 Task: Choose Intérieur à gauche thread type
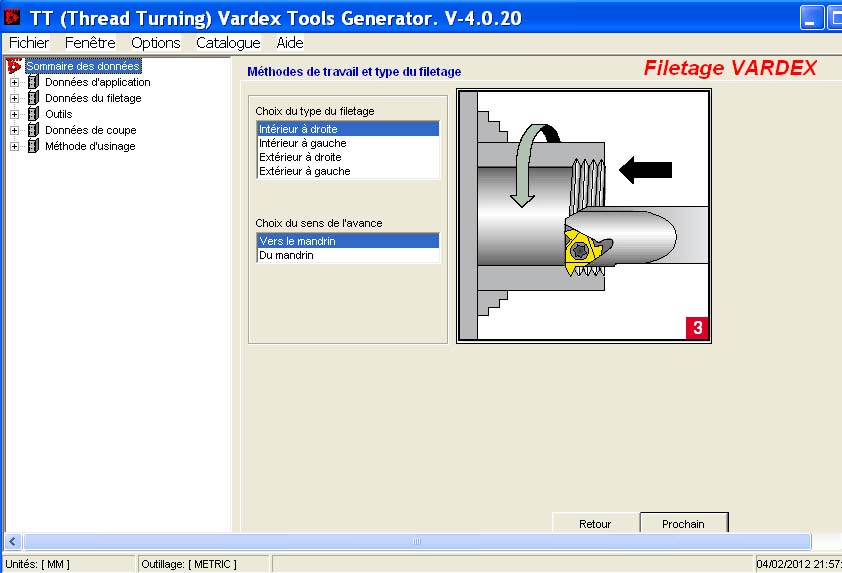(348, 143)
